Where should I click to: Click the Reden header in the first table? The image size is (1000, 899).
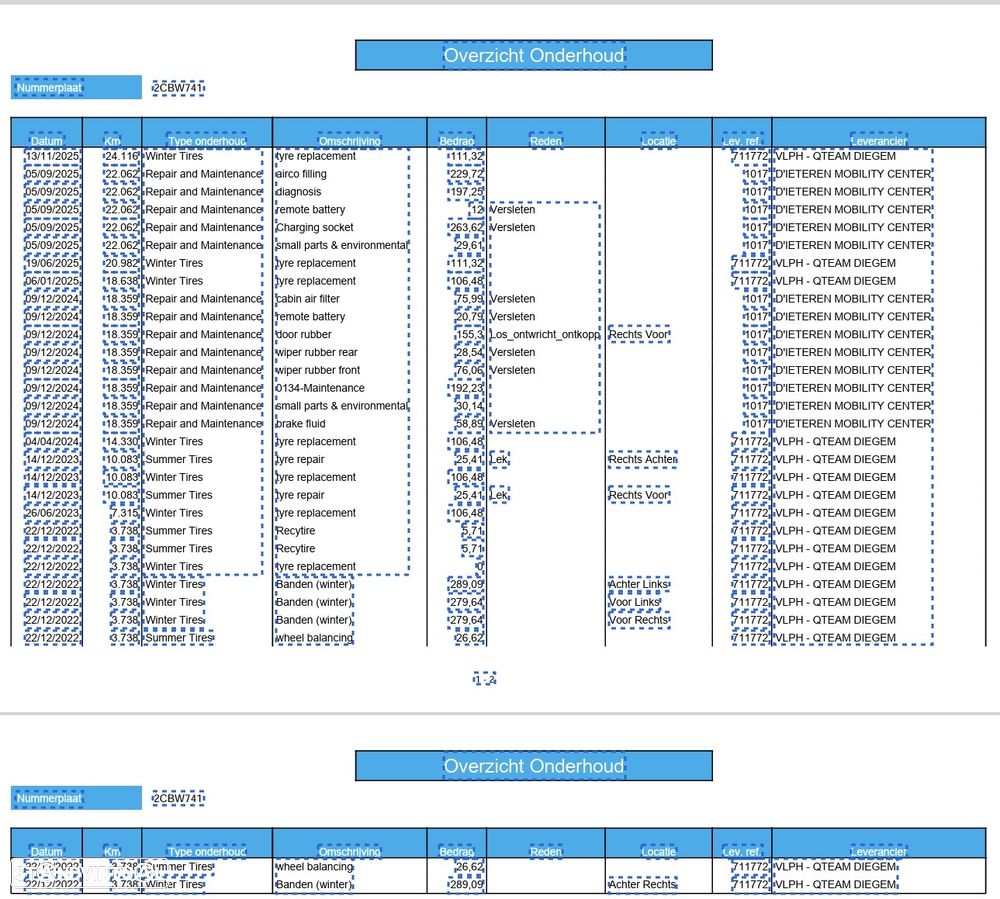546,141
